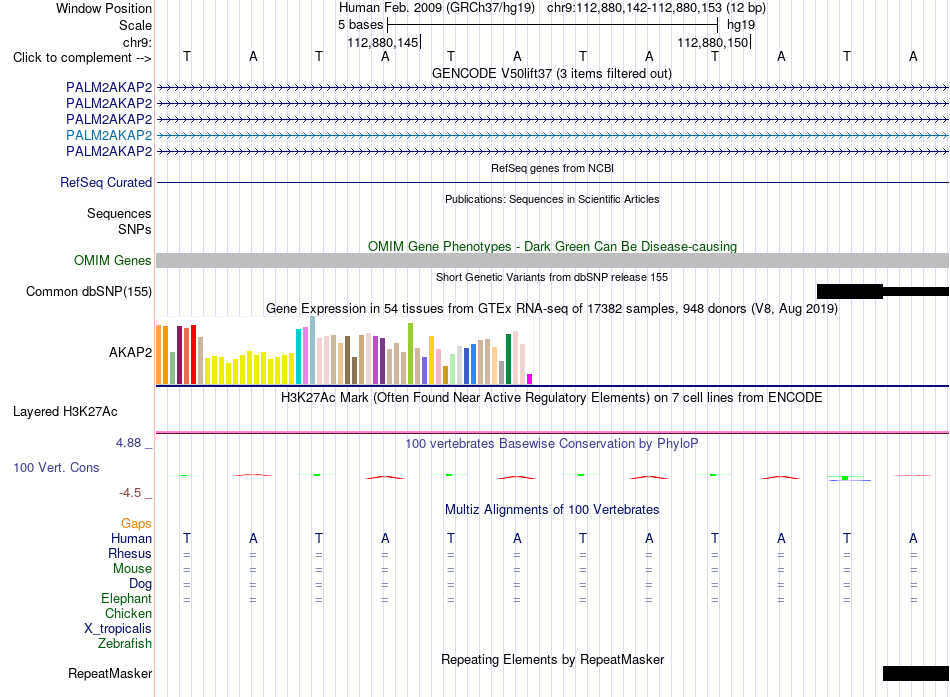Click the Window Position label
Screen dimensions: 950x697
104,8
